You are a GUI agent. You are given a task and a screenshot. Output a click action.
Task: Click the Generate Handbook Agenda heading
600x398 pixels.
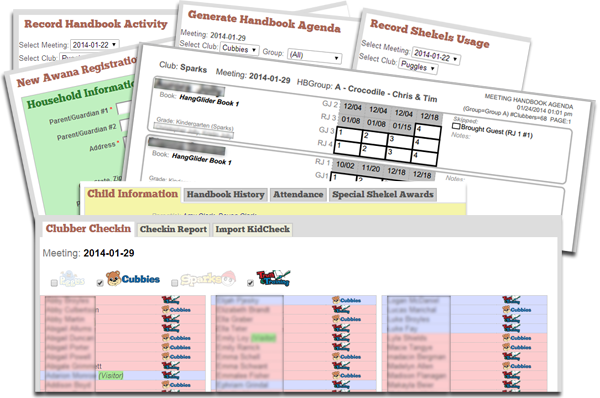[x=264, y=21]
